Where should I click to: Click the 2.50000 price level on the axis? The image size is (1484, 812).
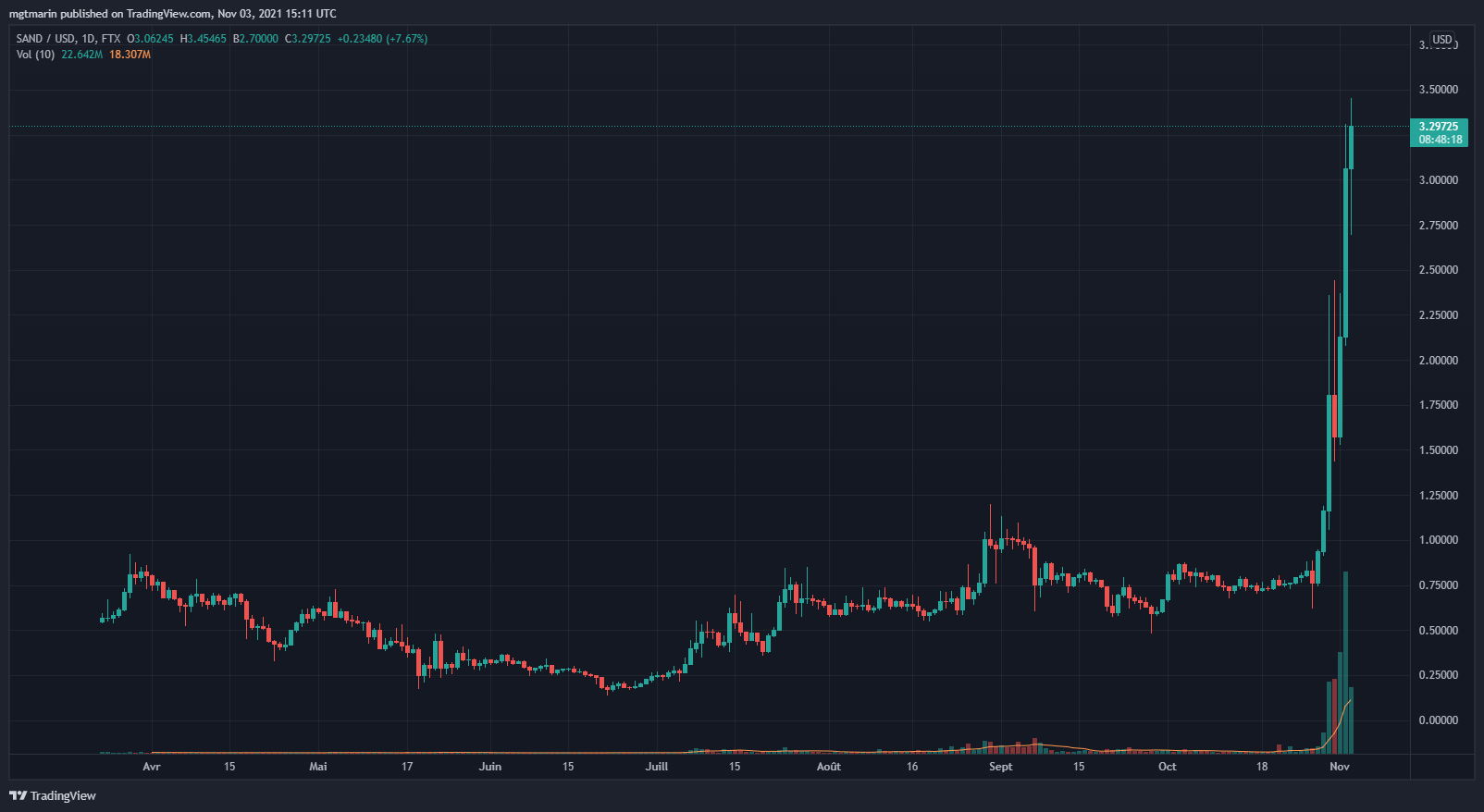click(1438, 270)
